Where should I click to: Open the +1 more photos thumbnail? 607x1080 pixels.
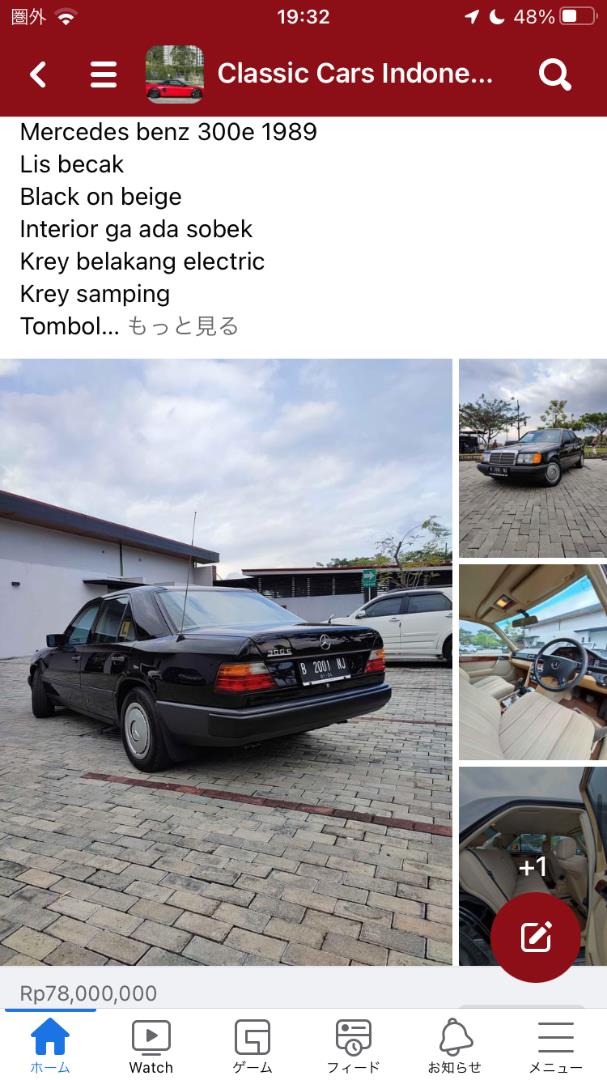tap(533, 866)
